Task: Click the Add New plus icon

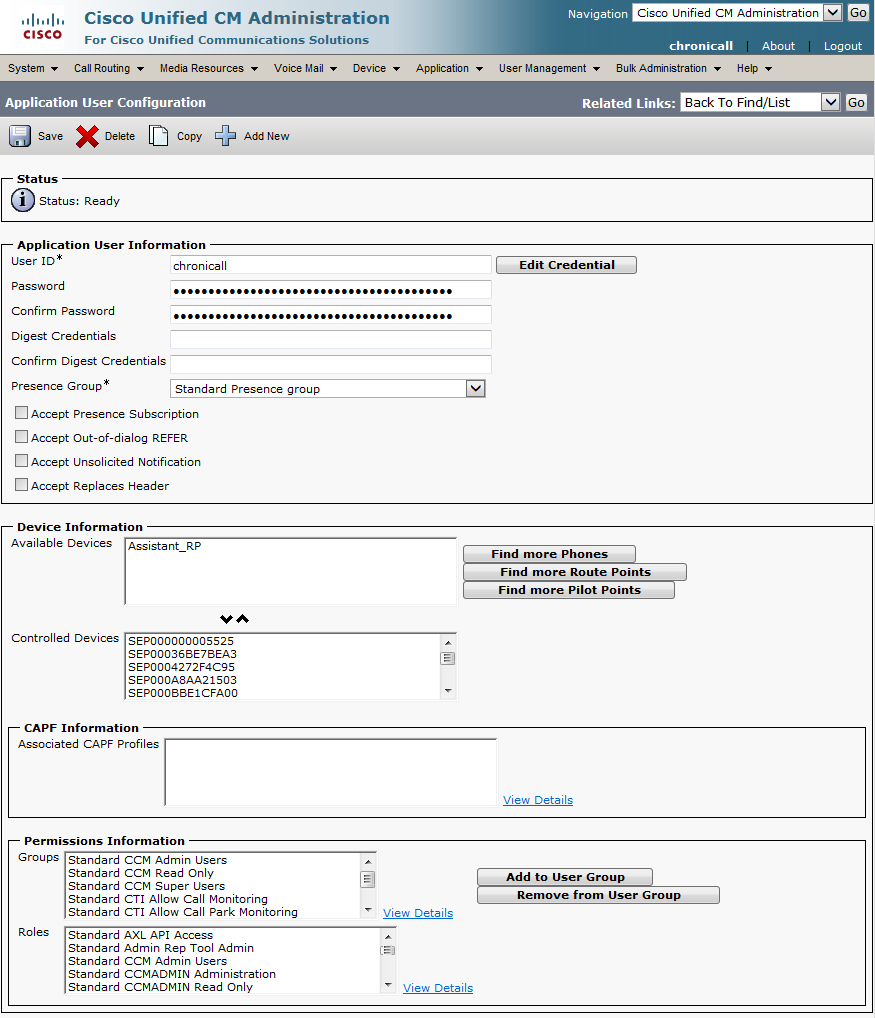Action: [226, 136]
